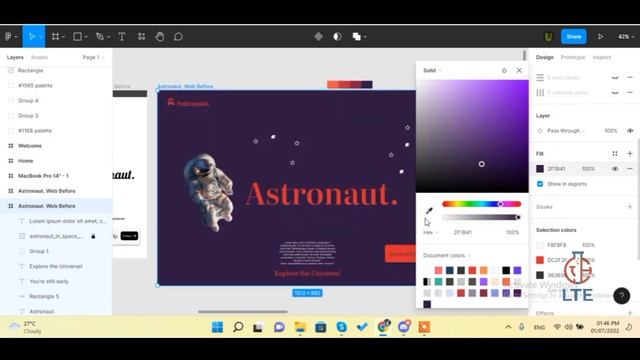Open the Resources tool
The image size is (640, 360).
pos(141,37)
